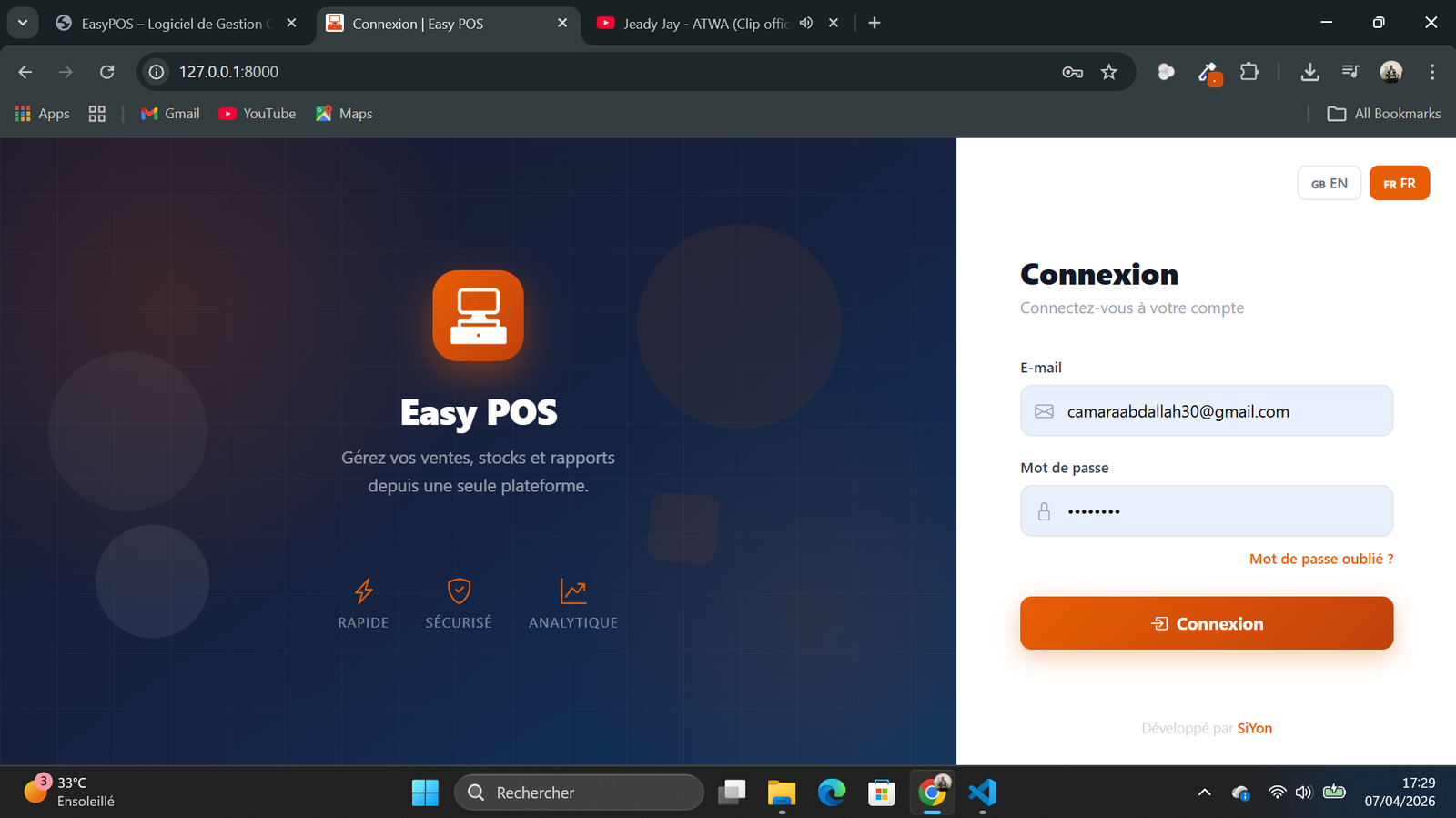
Task: Open the volume speaker tray icon
Action: pos(1303,793)
